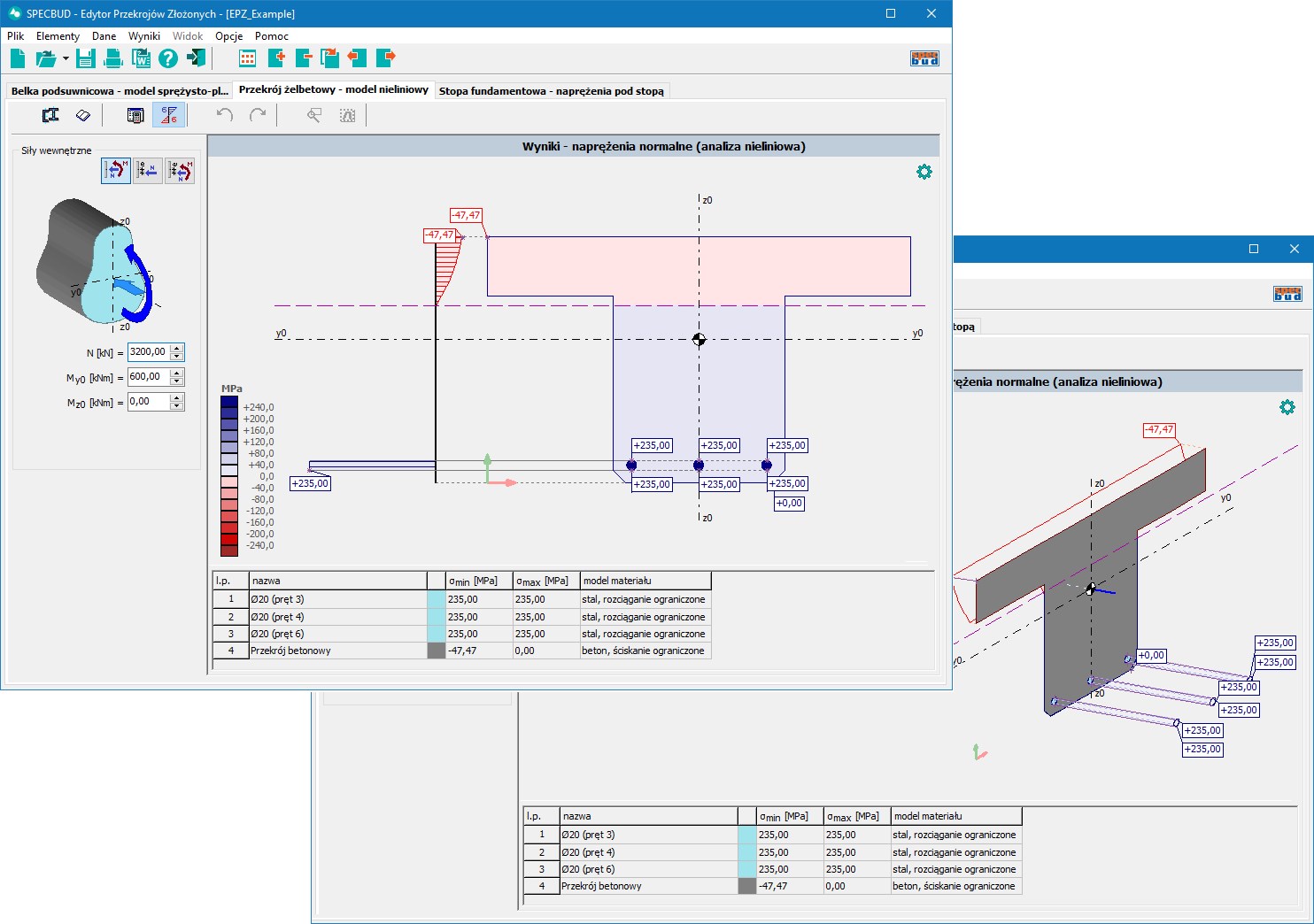Click the save diskette icon

[85, 58]
